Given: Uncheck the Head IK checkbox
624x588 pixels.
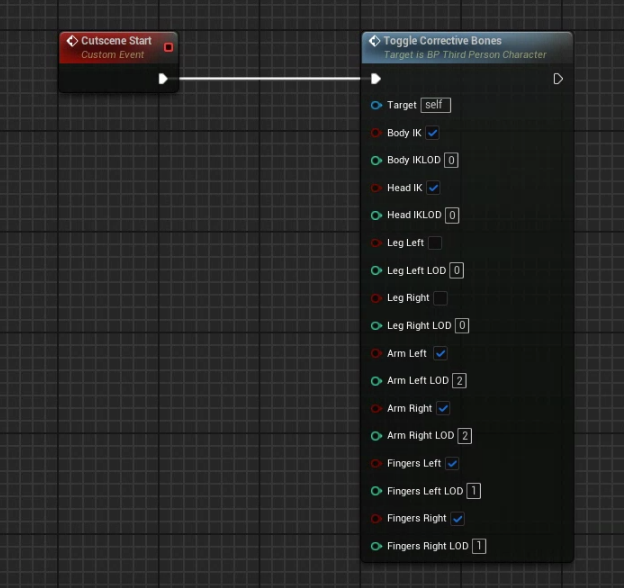Looking at the screenshot, I should pyautogui.click(x=433, y=188).
